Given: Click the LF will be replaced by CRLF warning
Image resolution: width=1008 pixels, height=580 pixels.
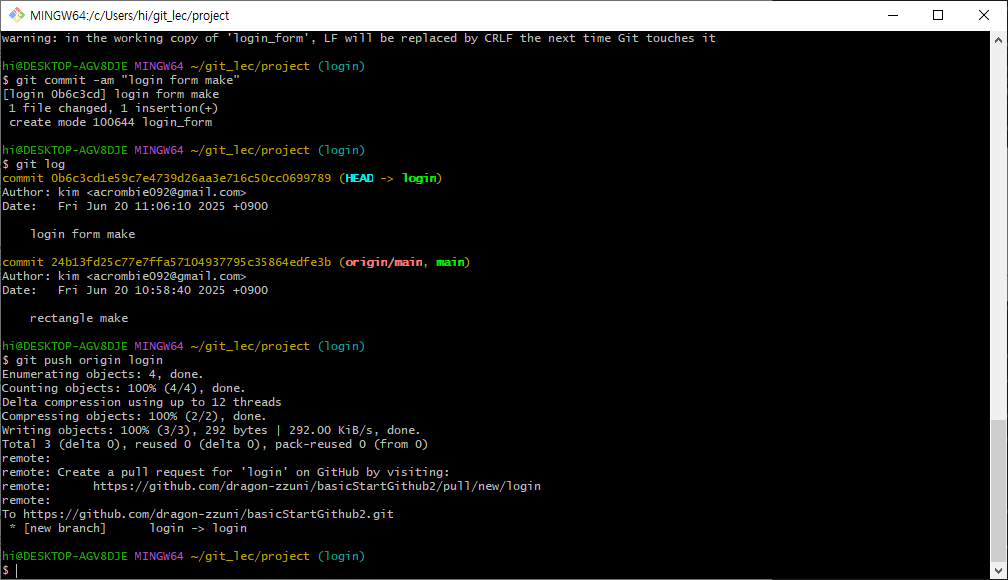Looking at the screenshot, I should coord(359,38).
